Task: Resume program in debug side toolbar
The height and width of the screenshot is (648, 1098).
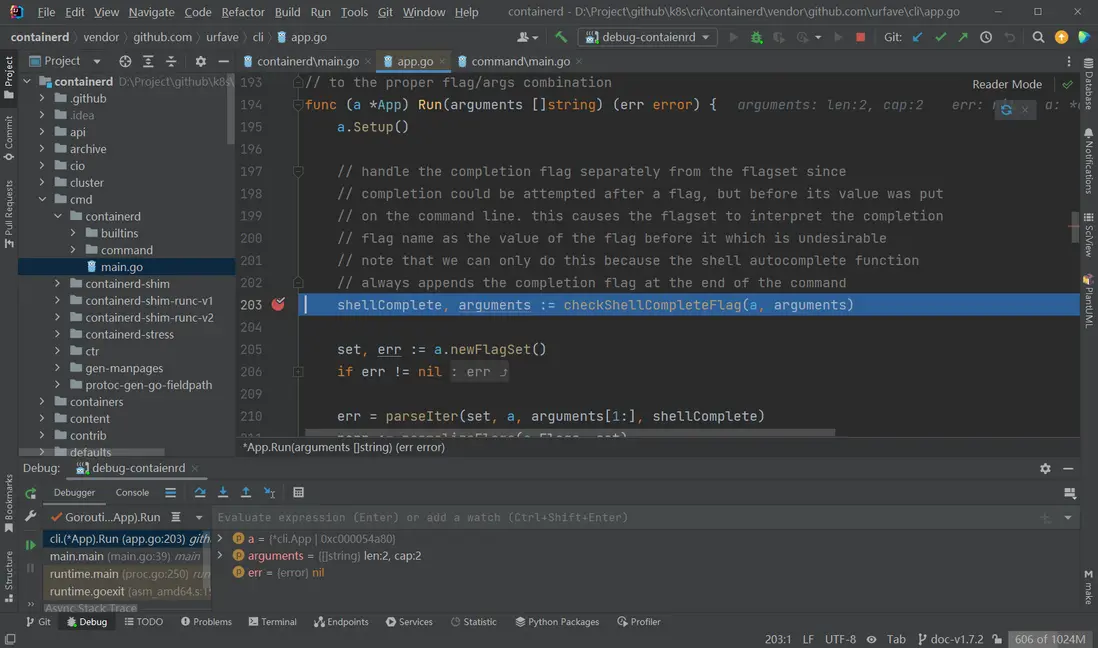Action: point(30,545)
